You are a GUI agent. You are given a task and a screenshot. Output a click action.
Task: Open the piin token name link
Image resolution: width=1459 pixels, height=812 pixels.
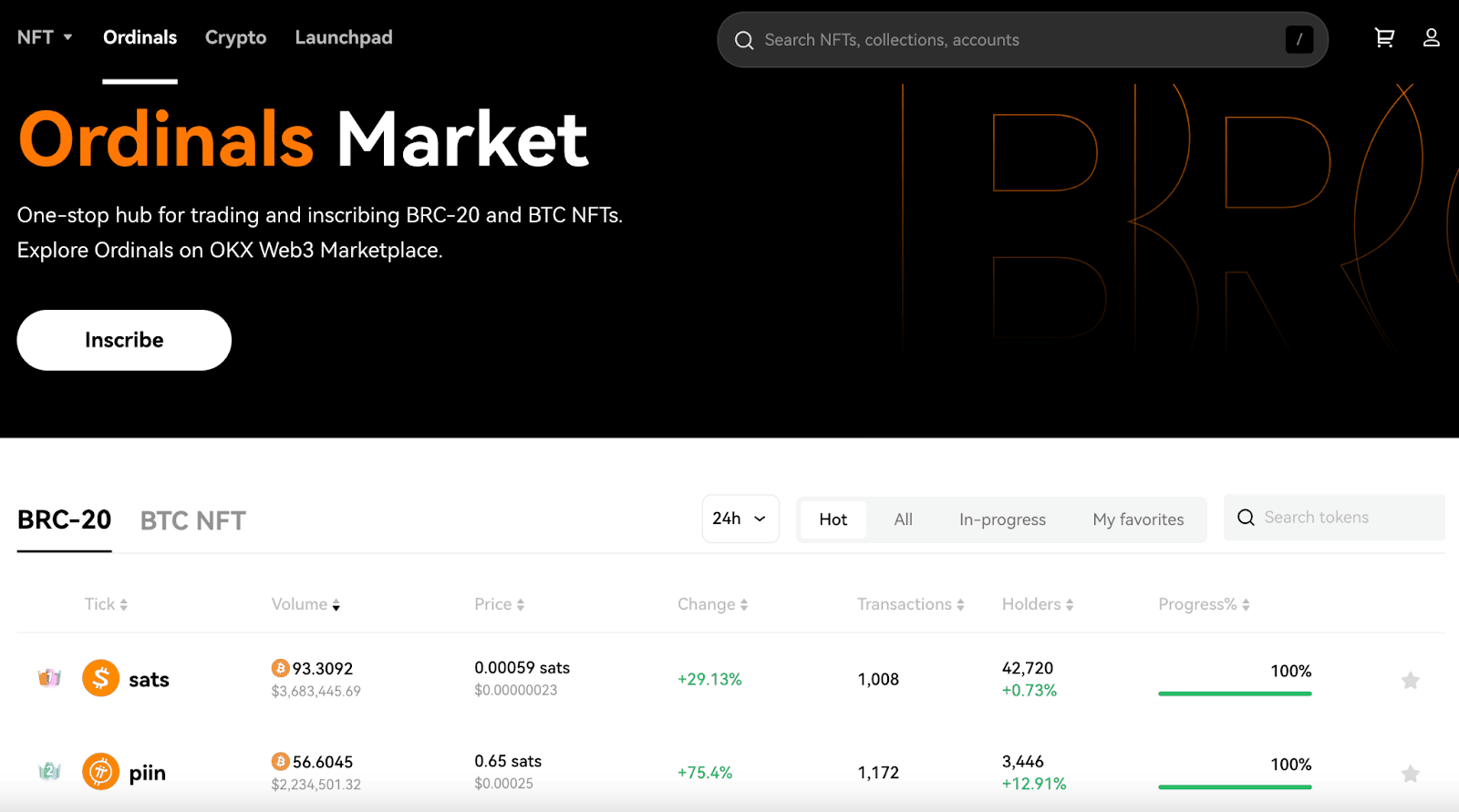pyautogui.click(x=147, y=774)
